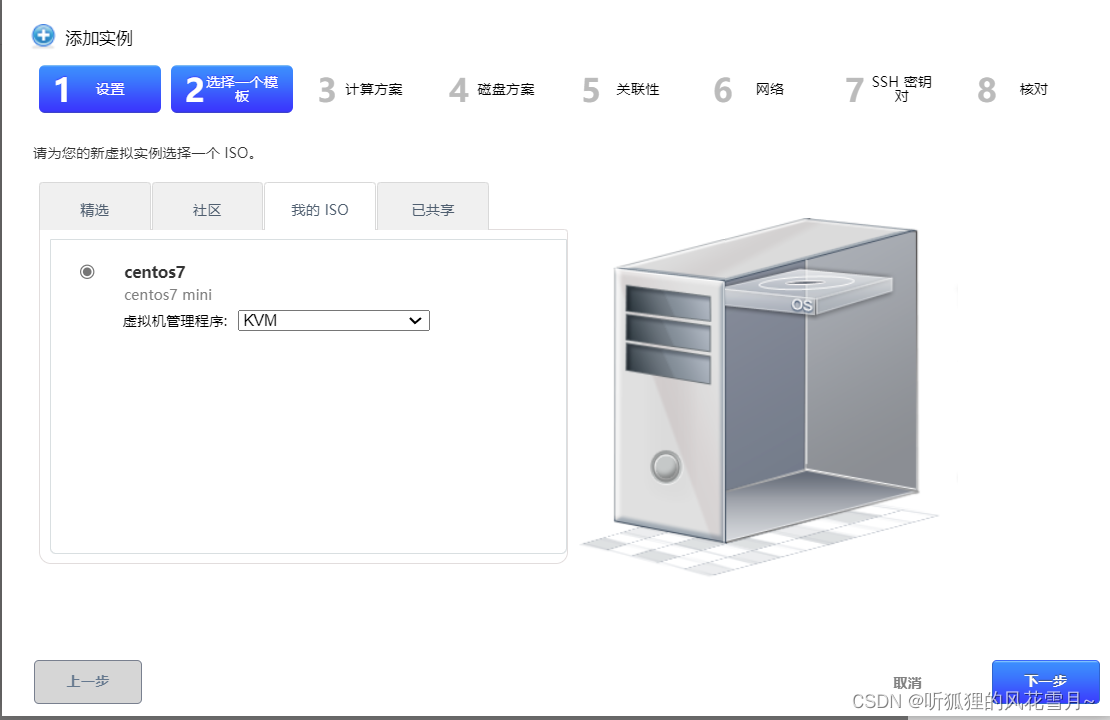Viewport: 1110px width, 720px height.
Task: Select the centos7 ISO radio button
Action: pyautogui.click(x=87, y=272)
